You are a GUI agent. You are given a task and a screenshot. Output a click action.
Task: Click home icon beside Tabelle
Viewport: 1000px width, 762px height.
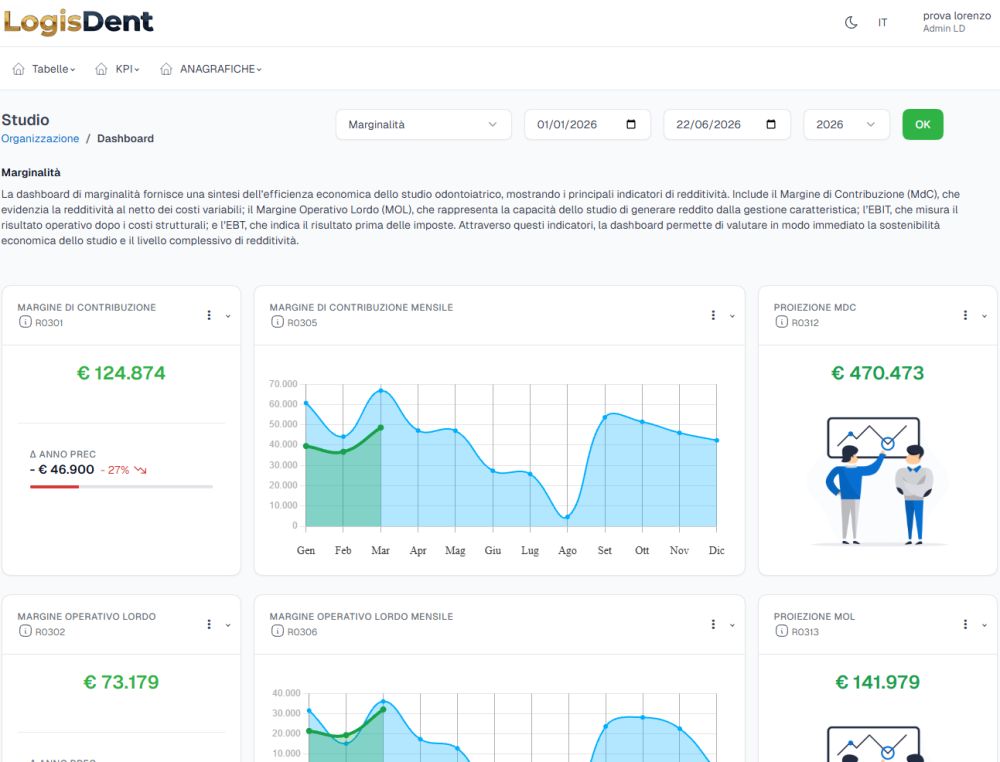tap(18, 69)
